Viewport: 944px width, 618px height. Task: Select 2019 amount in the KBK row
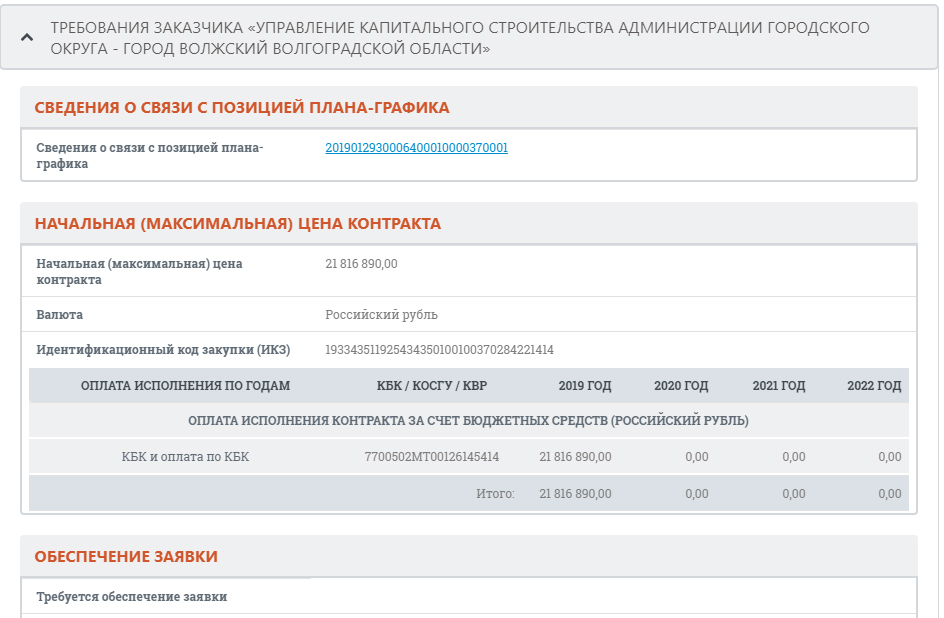click(575, 457)
